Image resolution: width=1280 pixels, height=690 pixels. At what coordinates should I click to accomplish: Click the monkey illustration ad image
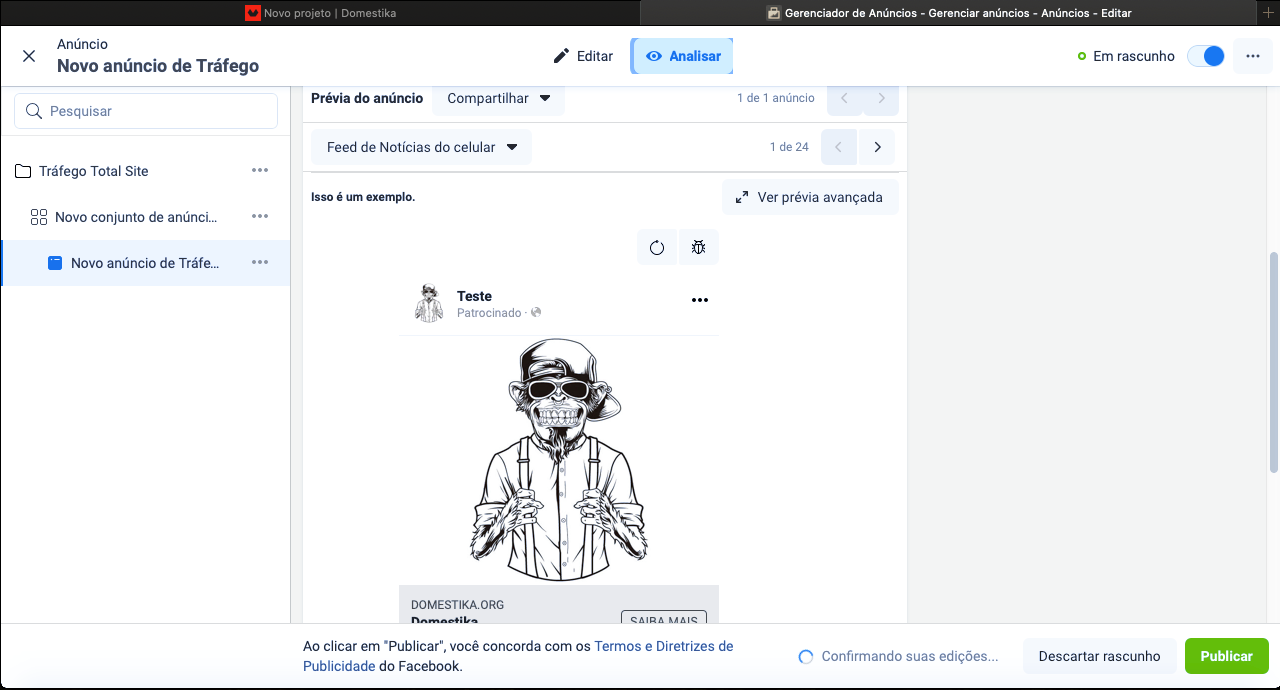tap(559, 460)
